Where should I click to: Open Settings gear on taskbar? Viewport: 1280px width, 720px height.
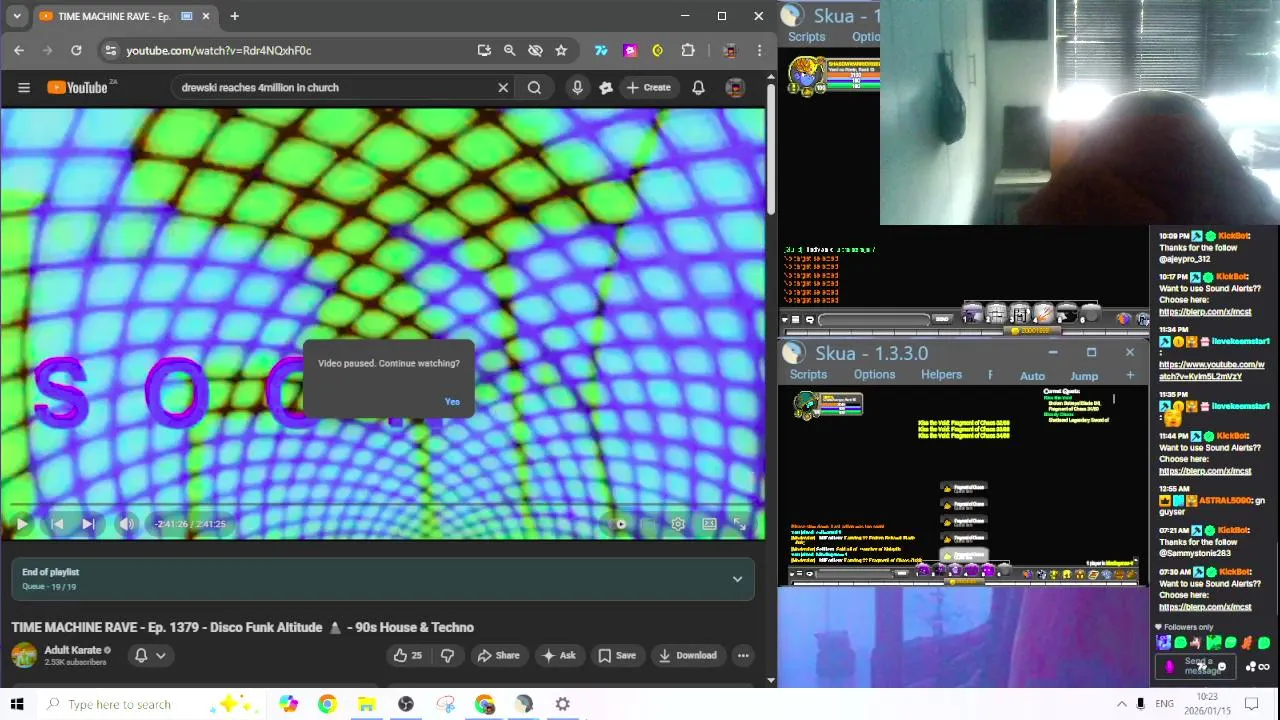click(563, 704)
